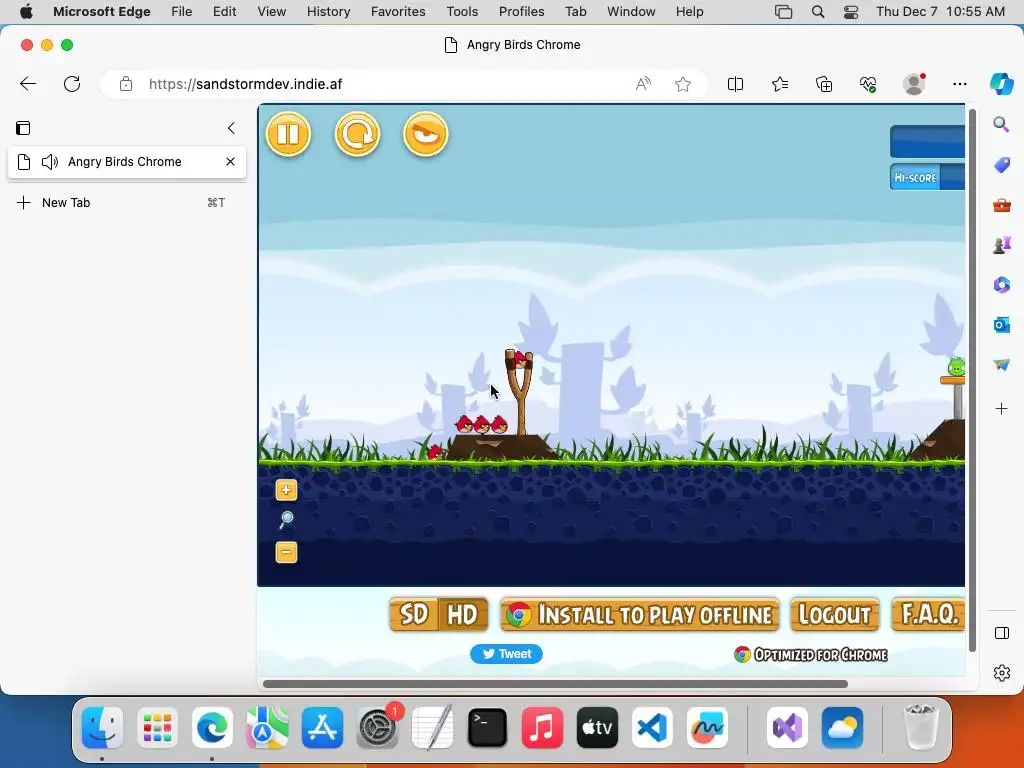Open Control Center in menu bar
This screenshot has height=768, width=1024.
[851, 12]
